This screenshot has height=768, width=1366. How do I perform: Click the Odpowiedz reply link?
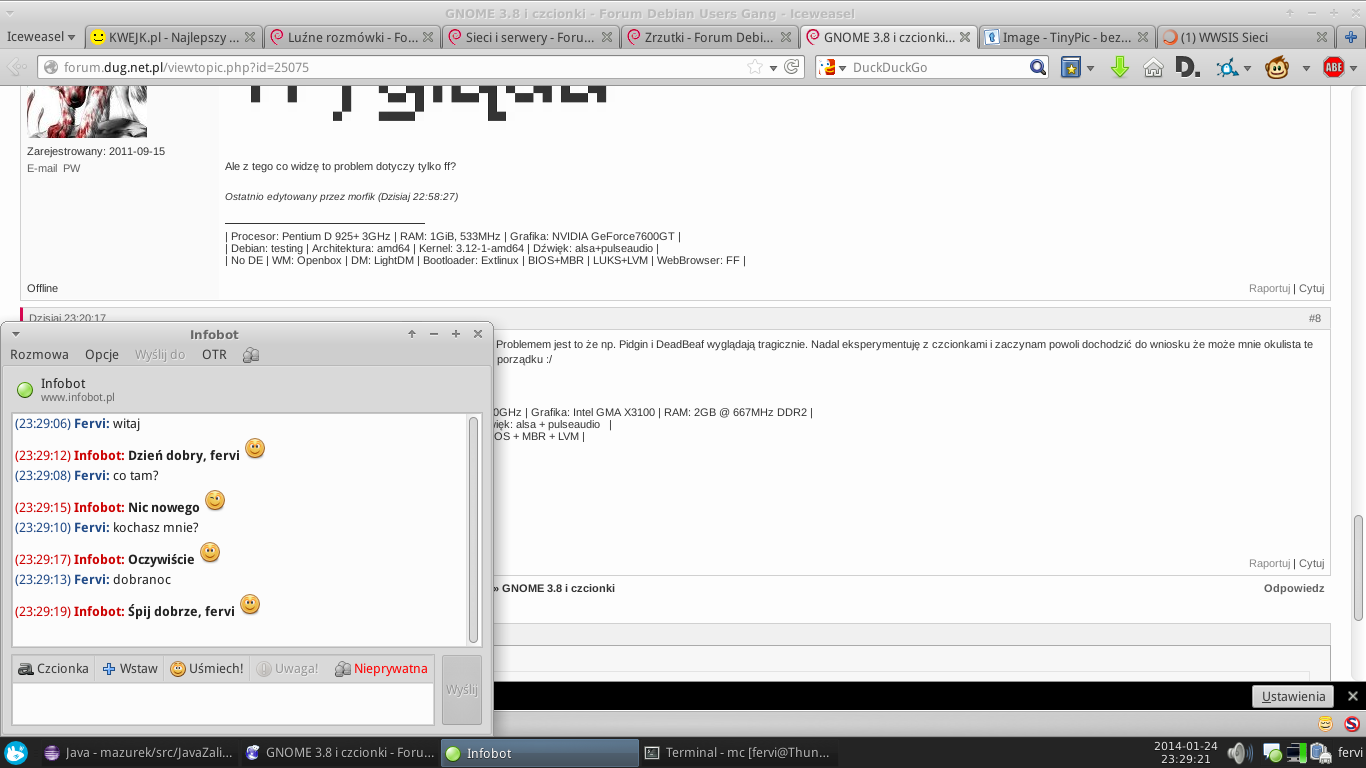pos(1293,588)
